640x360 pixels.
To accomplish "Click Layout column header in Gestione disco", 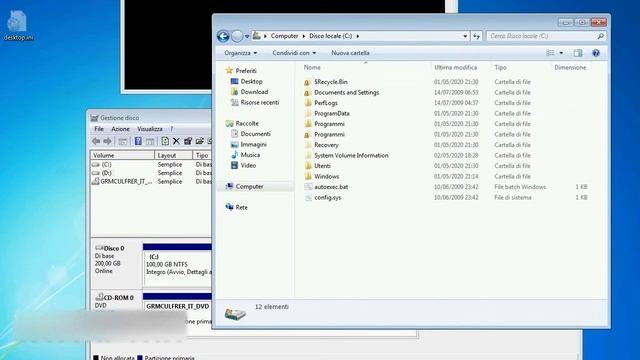I will click(173, 156).
